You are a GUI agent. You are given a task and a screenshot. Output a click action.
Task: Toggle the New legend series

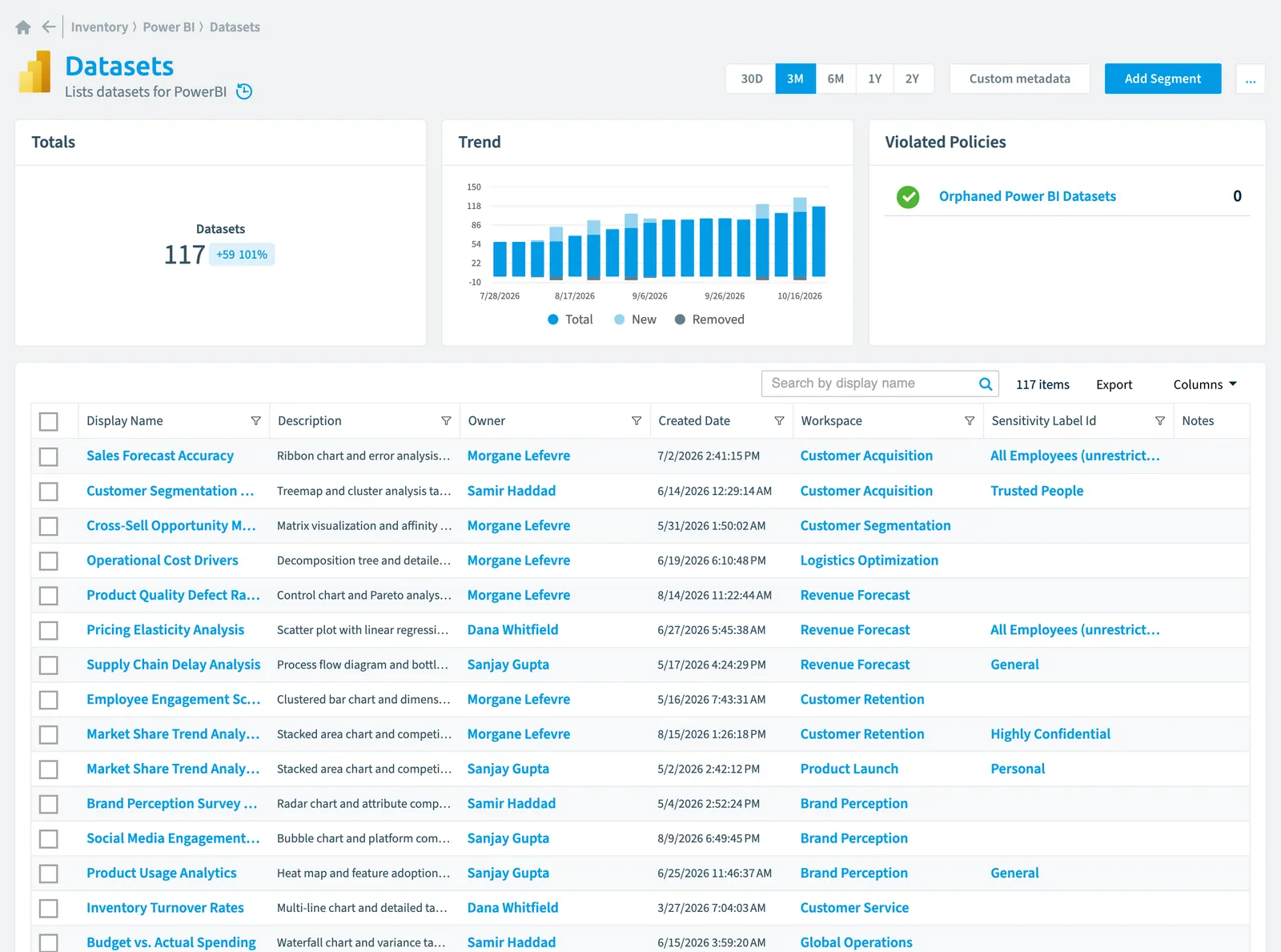pyautogui.click(x=635, y=319)
